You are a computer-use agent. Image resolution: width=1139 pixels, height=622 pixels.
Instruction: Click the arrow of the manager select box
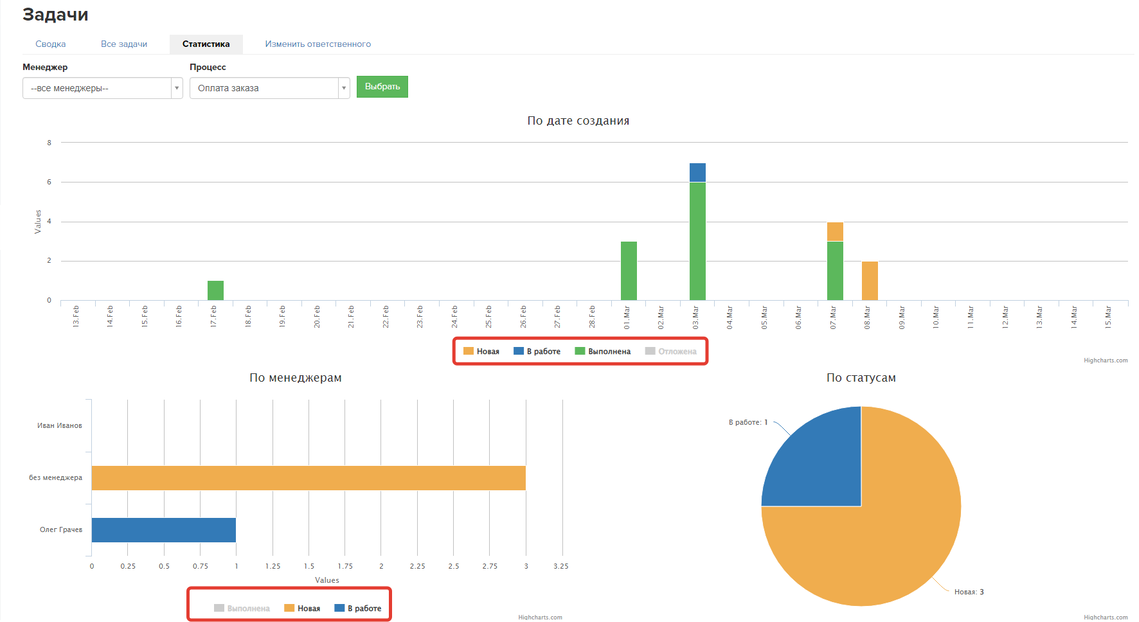[177, 88]
